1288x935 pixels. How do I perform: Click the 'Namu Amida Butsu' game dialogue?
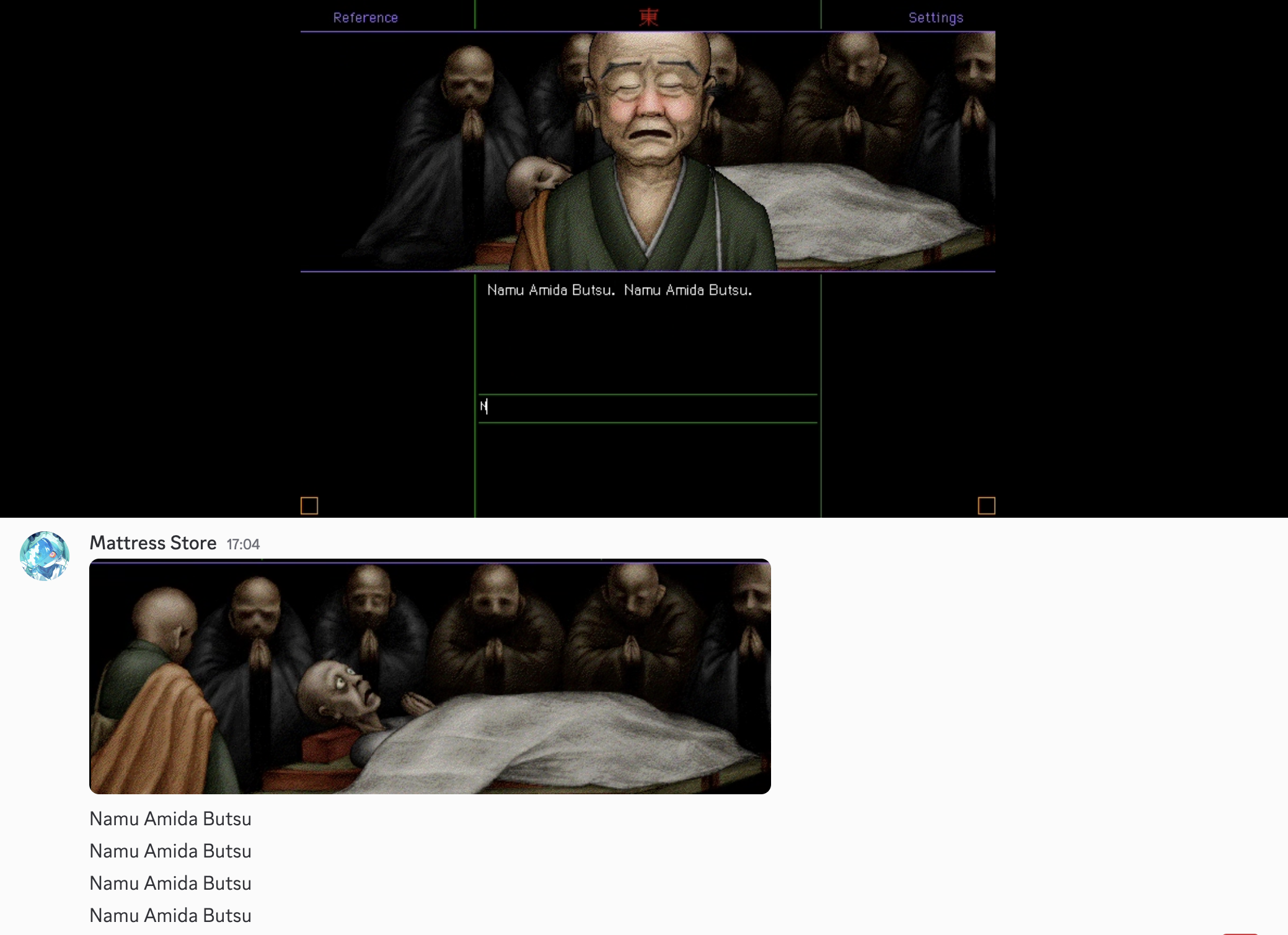pyautogui.click(x=619, y=290)
